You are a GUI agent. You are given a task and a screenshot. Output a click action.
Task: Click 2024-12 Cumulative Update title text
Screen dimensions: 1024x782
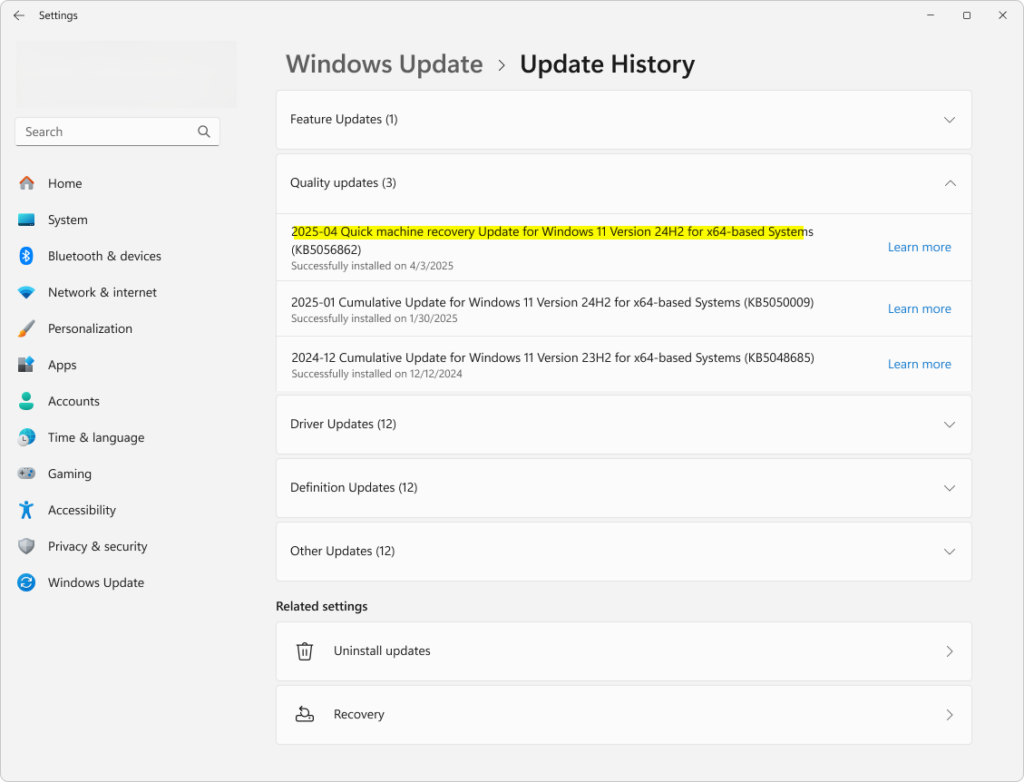coord(552,358)
